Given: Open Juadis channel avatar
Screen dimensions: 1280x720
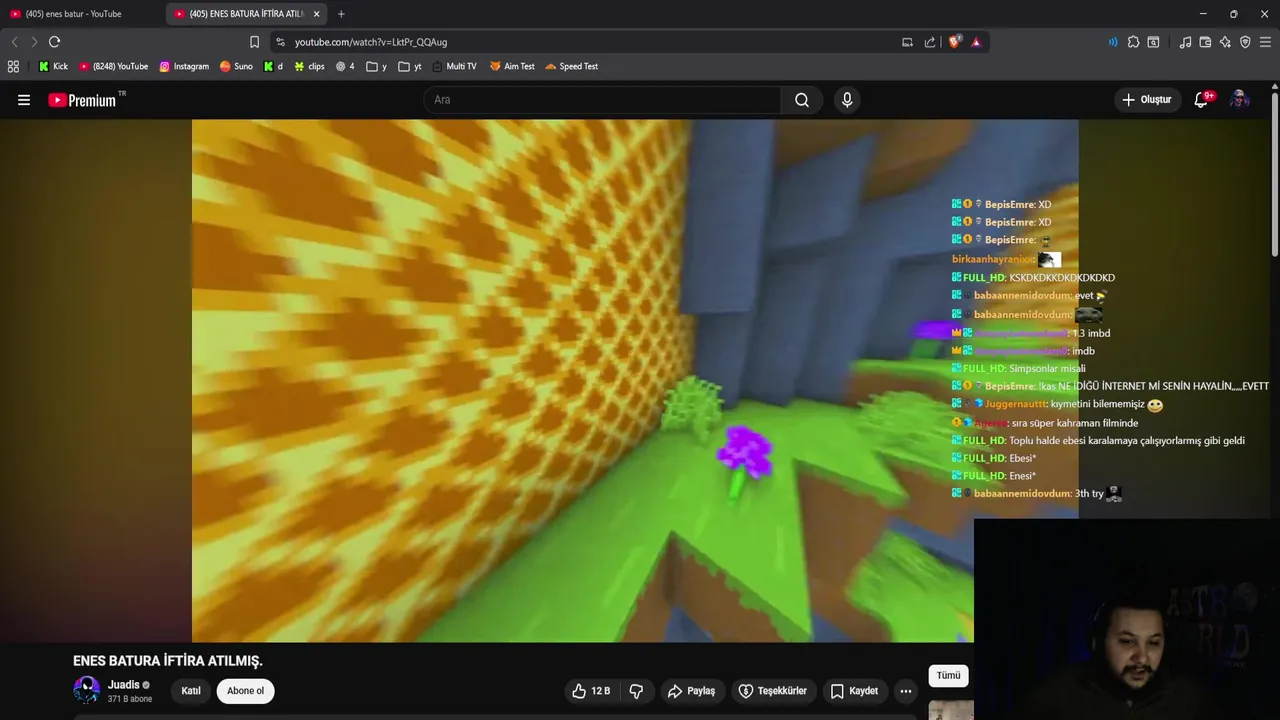Looking at the screenshot, I should coord(87,690).
